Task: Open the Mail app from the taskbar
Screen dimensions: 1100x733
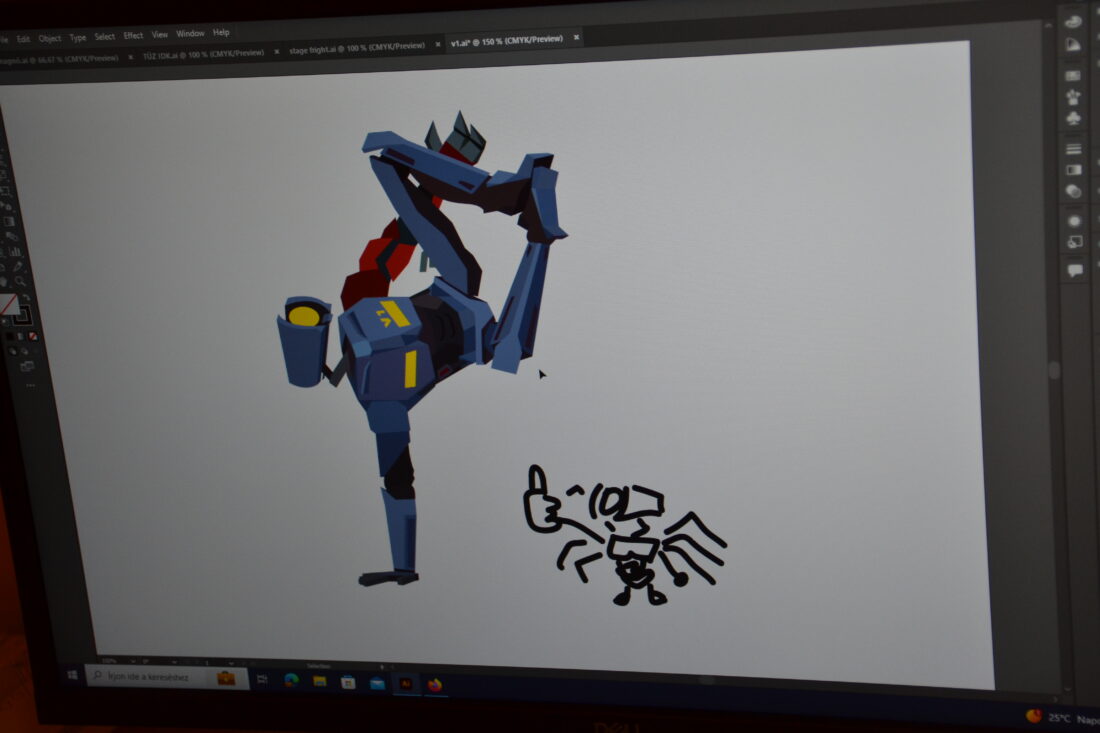Action: [377, 683]
